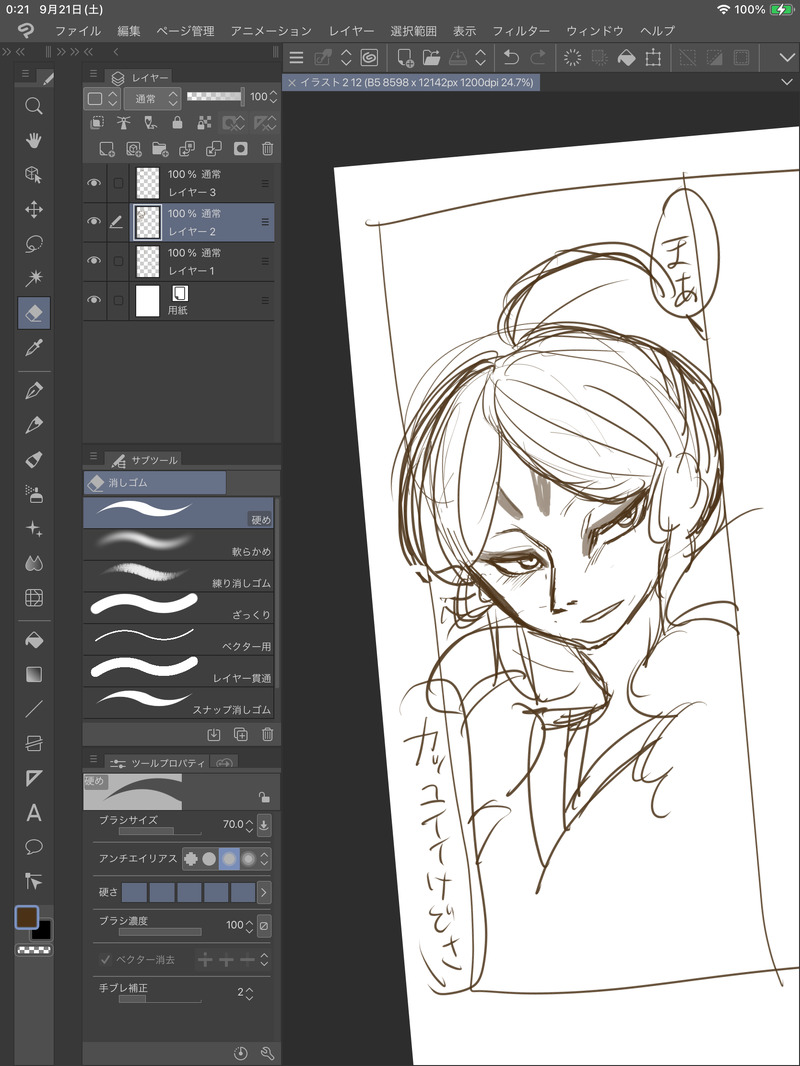Image resolution: width=800 pixels, height=1066 pixels.
Task: Select the Hand move-view tool
Action: point(33,141)
